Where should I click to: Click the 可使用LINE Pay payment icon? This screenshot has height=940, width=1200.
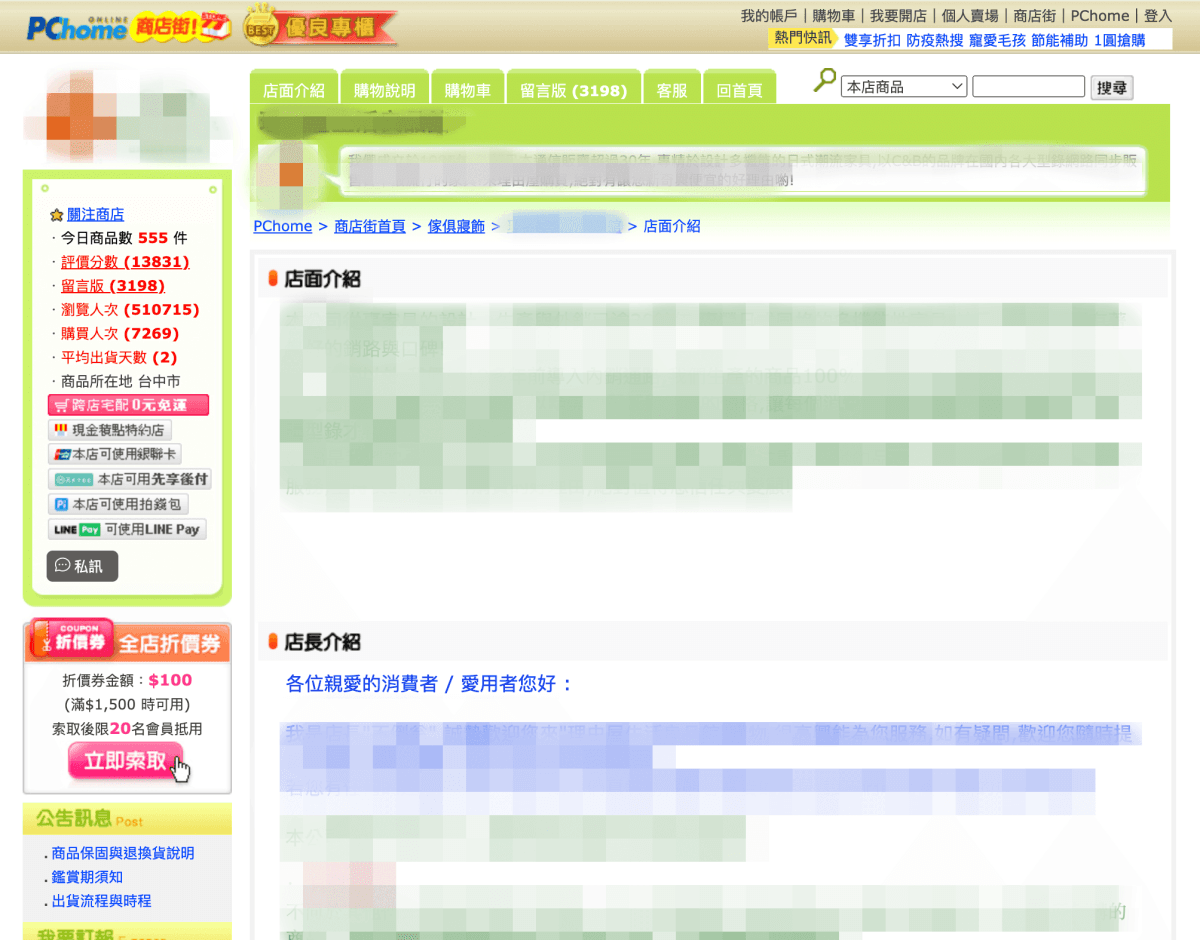click(x=127, y=528)
